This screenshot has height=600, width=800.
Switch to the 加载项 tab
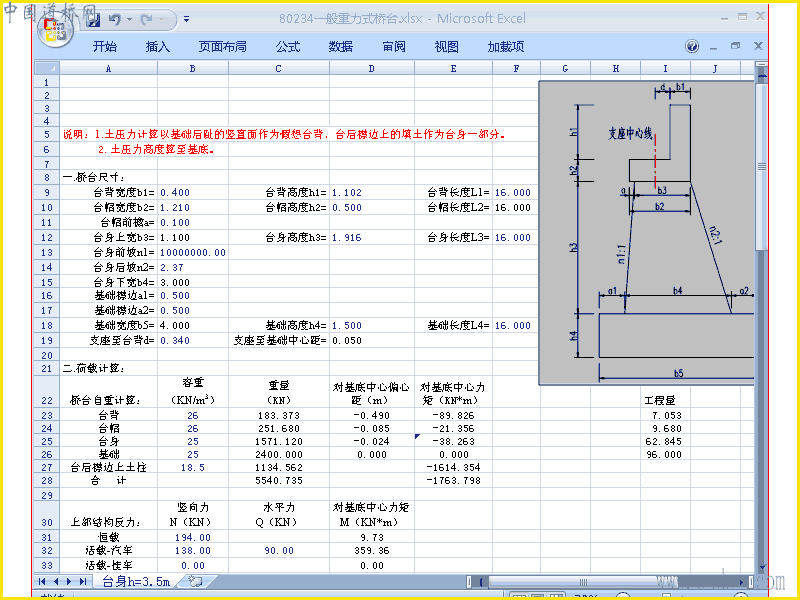pyautogui.click(x=506, y=46)
